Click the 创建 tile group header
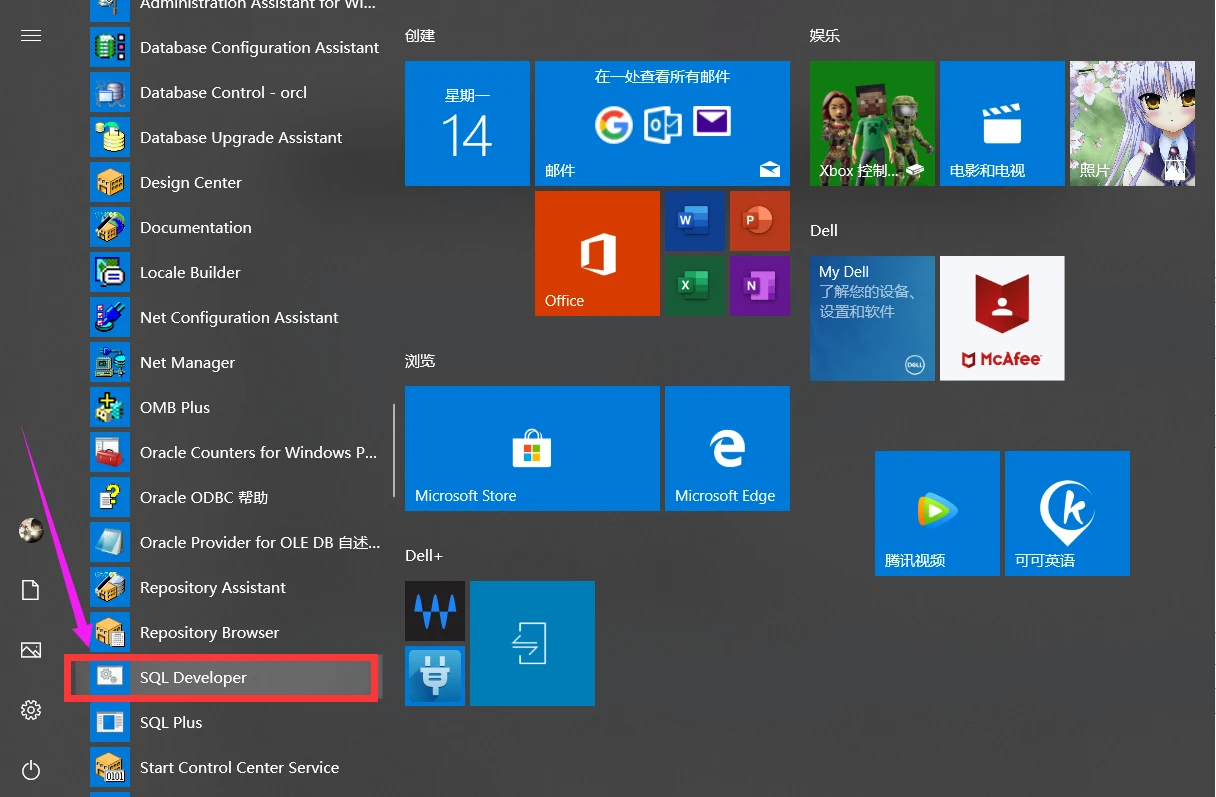Image resolution: width=1216 pixels, height=797 pixels. pyautogui.click(x=420, y=36)
